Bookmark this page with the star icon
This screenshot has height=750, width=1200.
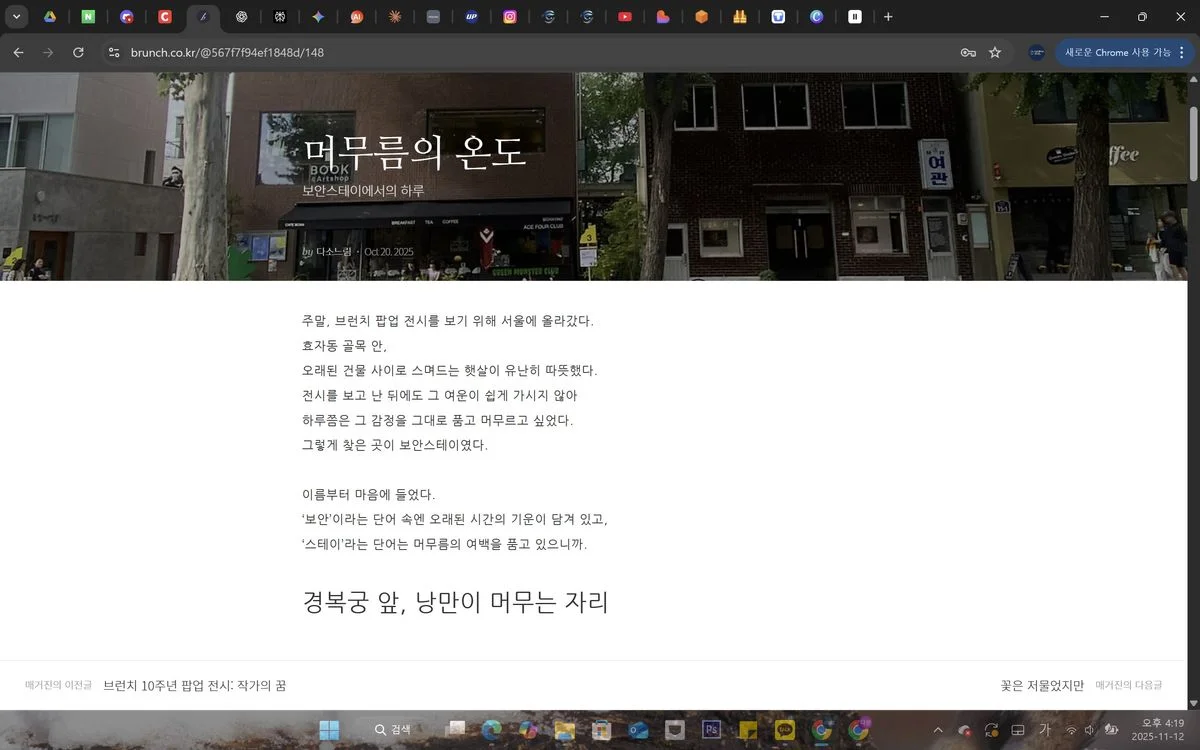(x=995, y=52)
